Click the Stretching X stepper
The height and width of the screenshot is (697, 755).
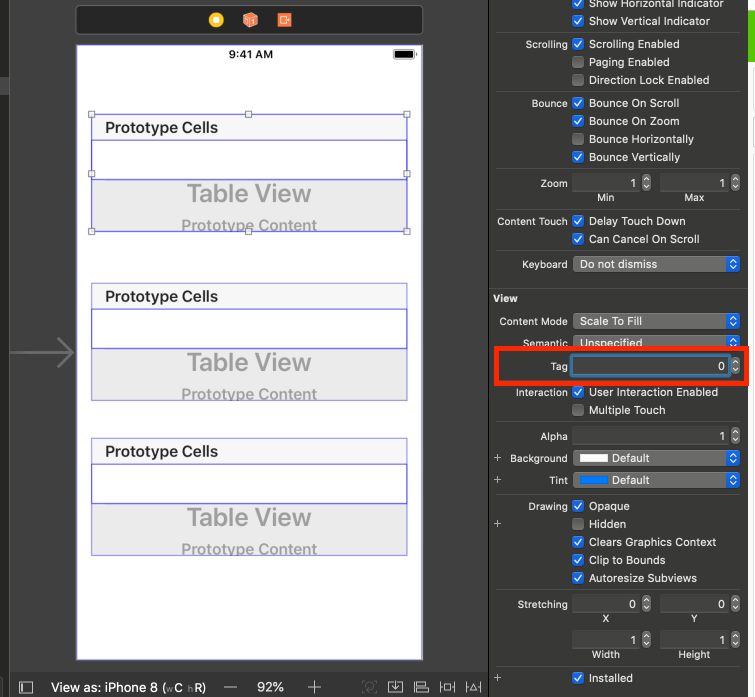[646, 604]
